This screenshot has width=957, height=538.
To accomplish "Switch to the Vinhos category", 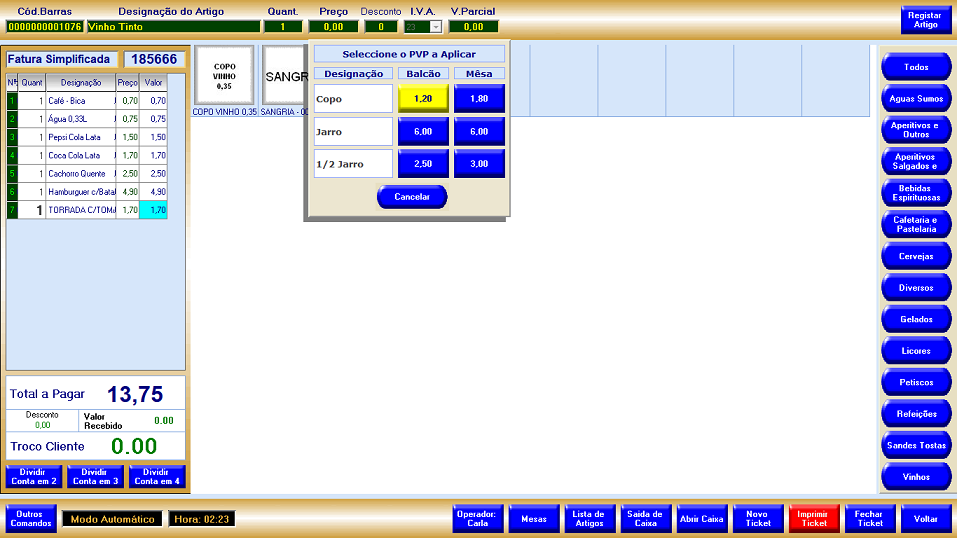I will 915,477.
